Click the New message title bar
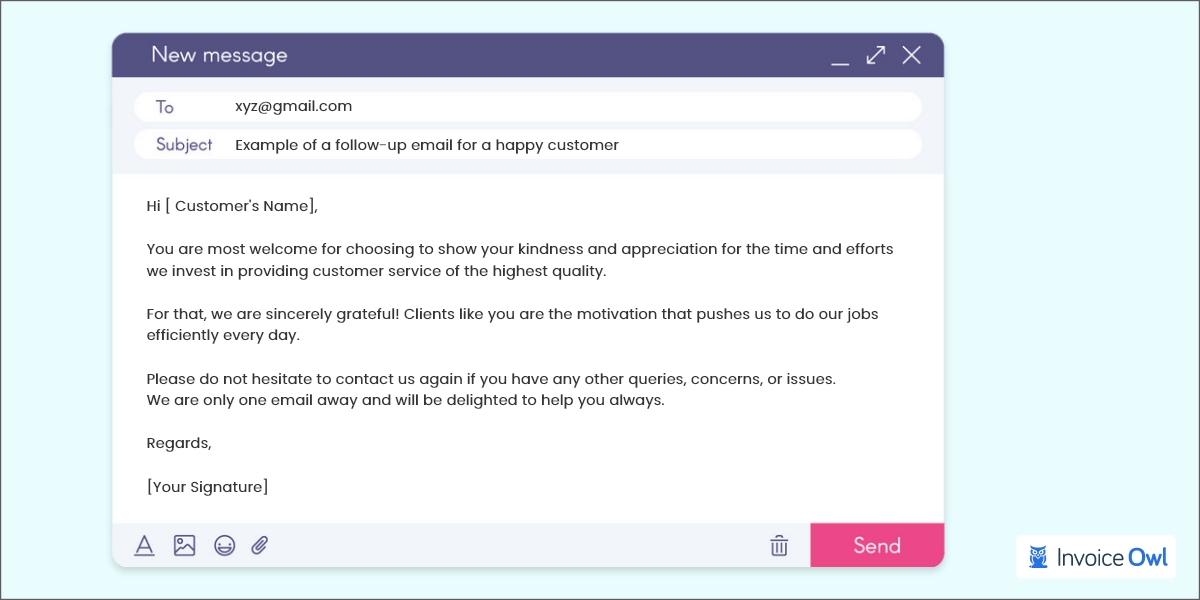 pyautogui.click(x=220, y=55)
